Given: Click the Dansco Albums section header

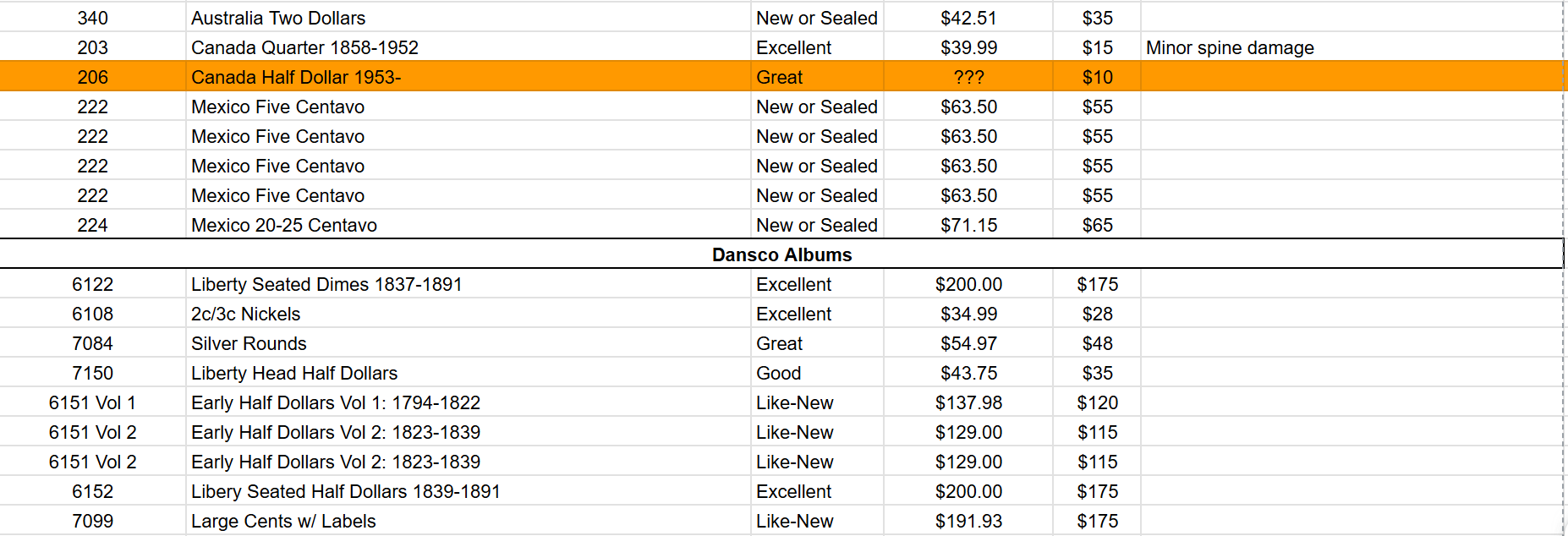Looking at the screenshot, I should (781, 254).
